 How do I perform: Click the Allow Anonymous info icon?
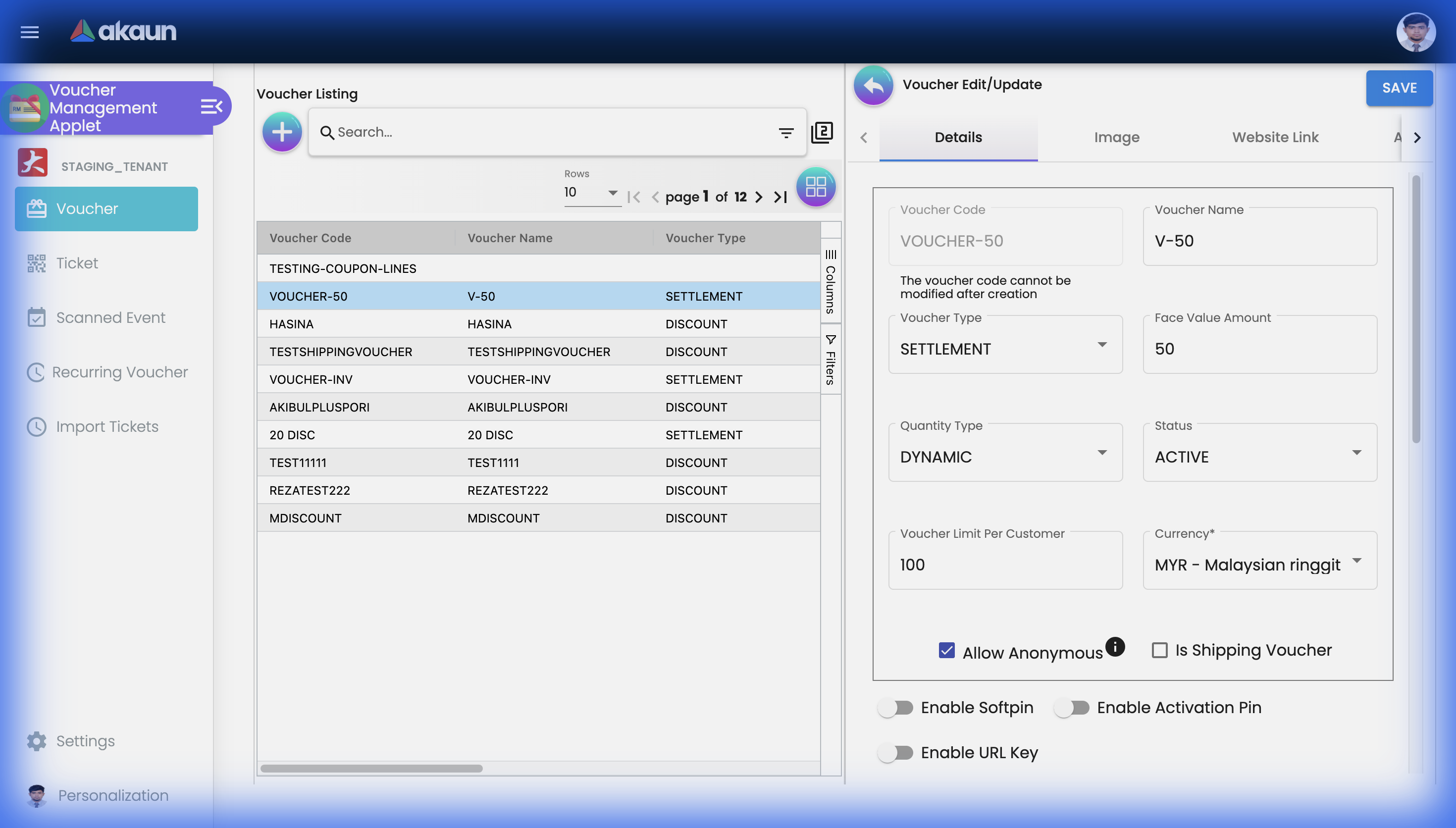point(1115,647)
